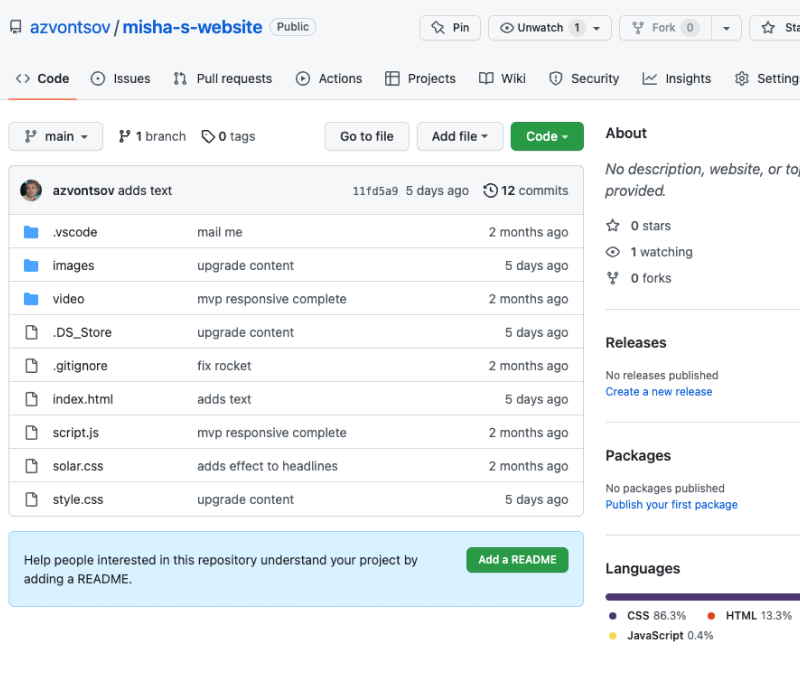Open the green Code dropdown button
The height and width of the screenshot is (683, 800).
coord(547,136)
